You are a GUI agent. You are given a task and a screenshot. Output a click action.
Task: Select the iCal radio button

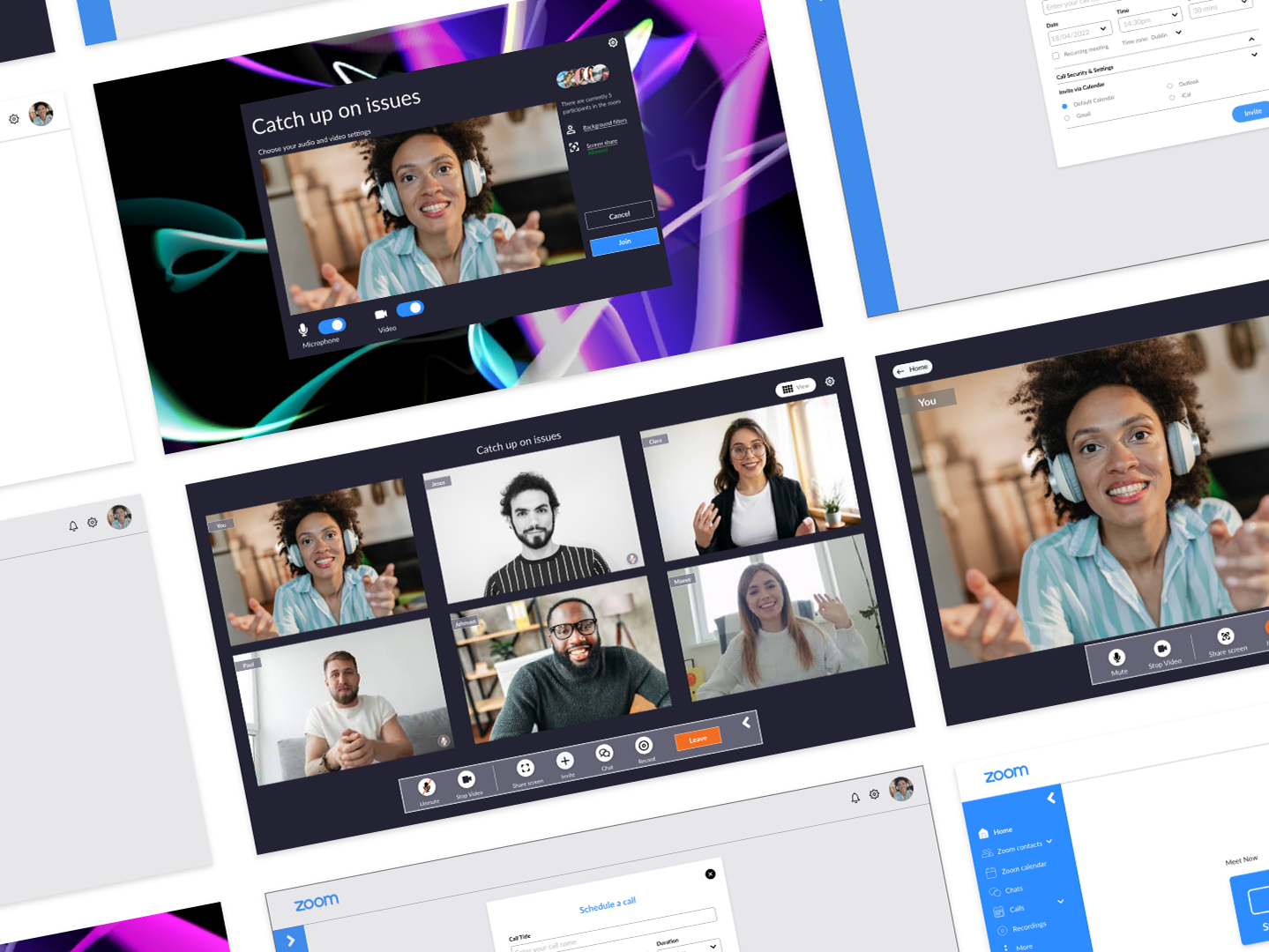coord(1172,97)
